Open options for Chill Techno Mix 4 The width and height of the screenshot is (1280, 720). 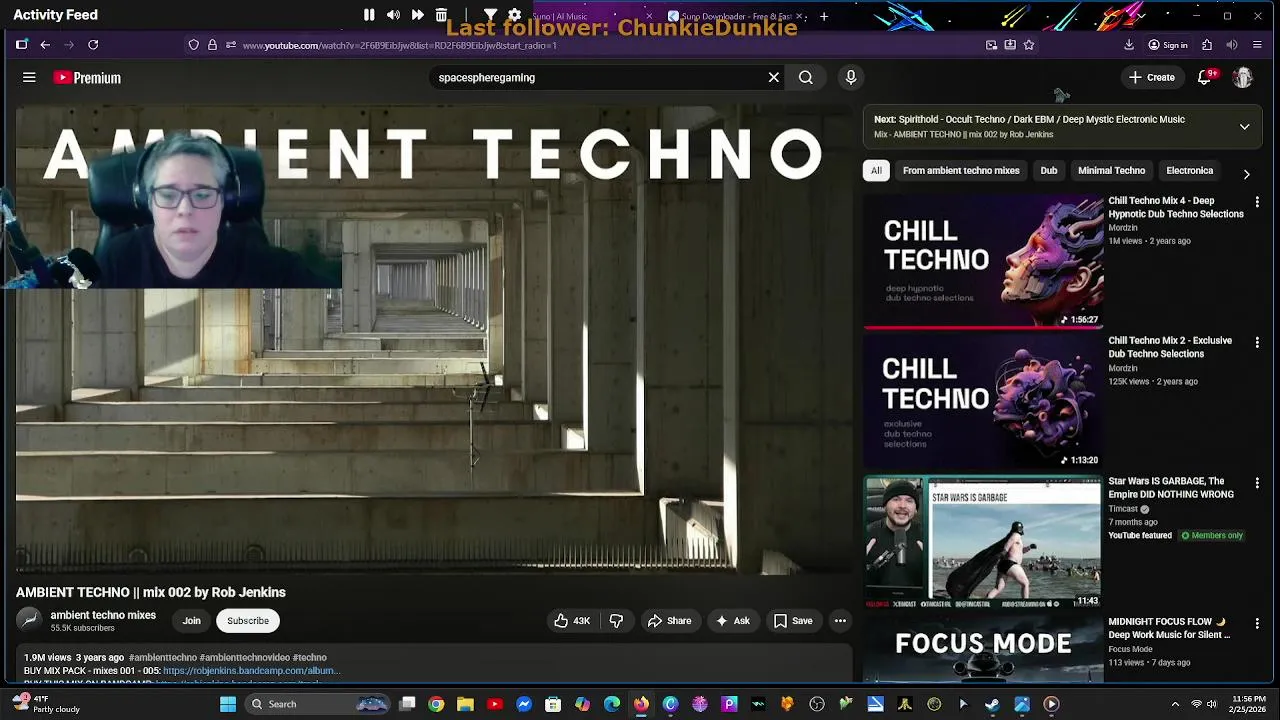tap(1257, 202)
